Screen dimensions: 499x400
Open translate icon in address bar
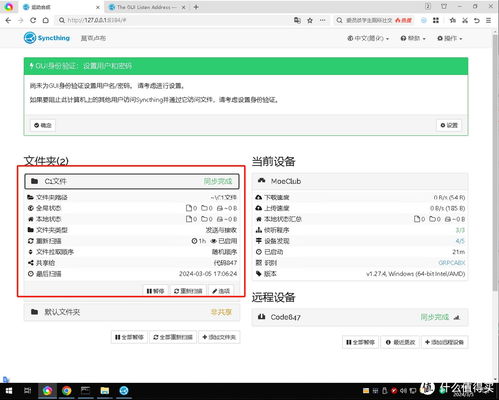point(297,20)
